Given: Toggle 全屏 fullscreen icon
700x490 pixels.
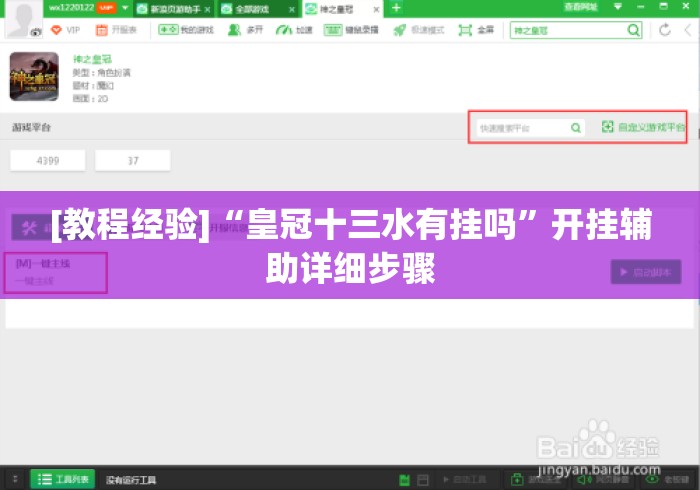Looking at the screenshot, I should tap(465, 30).
